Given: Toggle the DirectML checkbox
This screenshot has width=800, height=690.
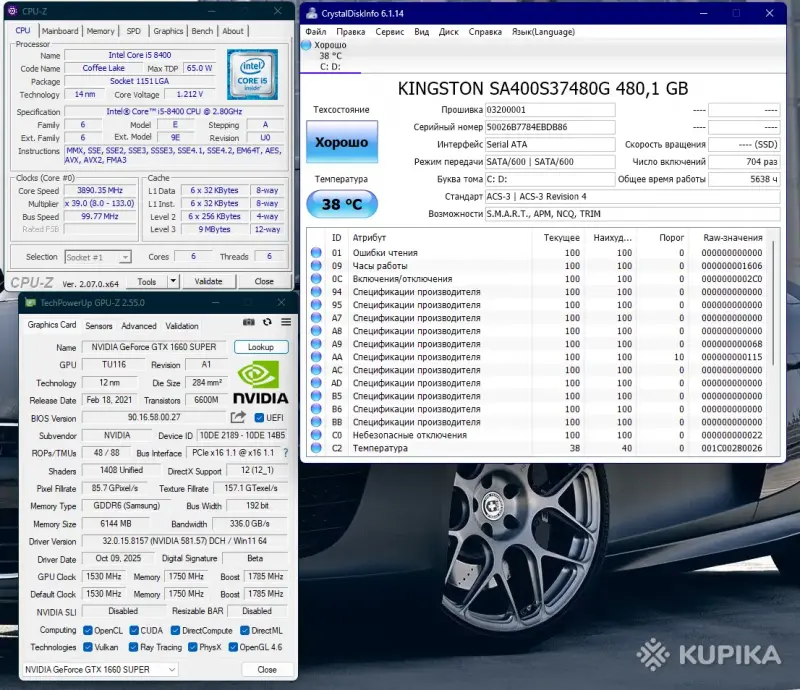Looking at the screenshot, I should point(245,630).
